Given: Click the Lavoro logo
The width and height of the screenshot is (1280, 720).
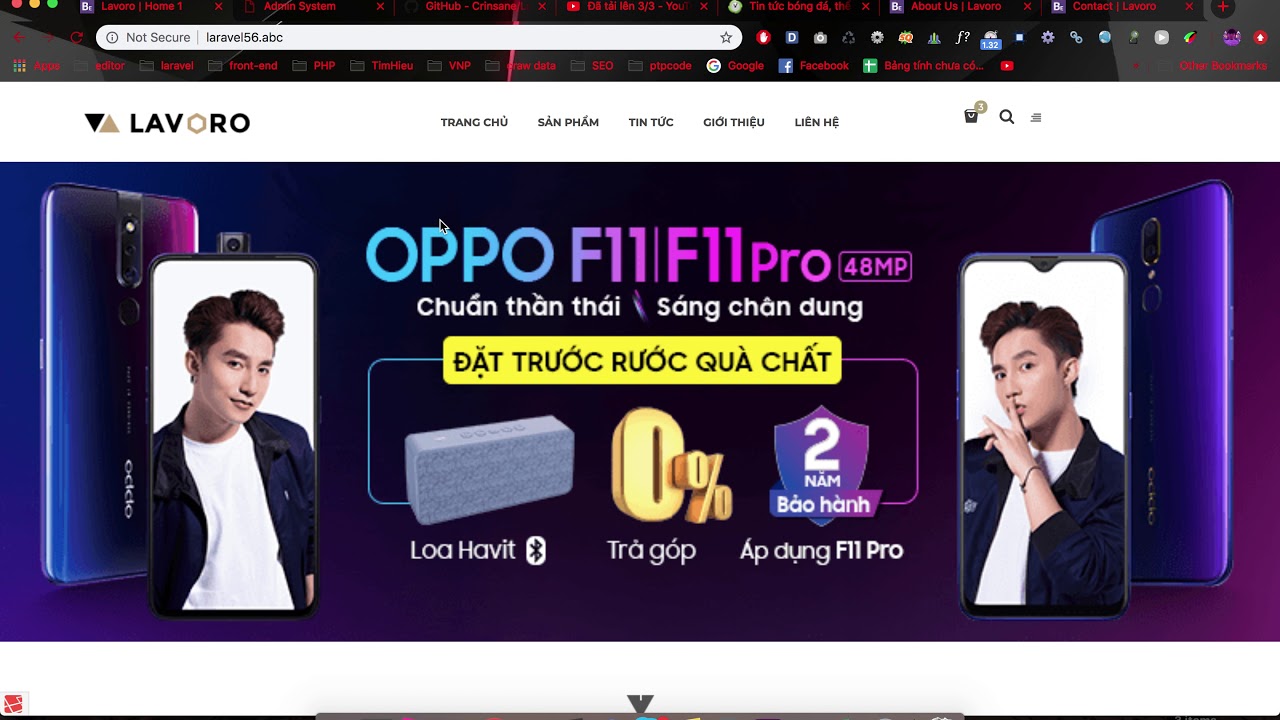Looking at the screenshot, I should (167, 123).
